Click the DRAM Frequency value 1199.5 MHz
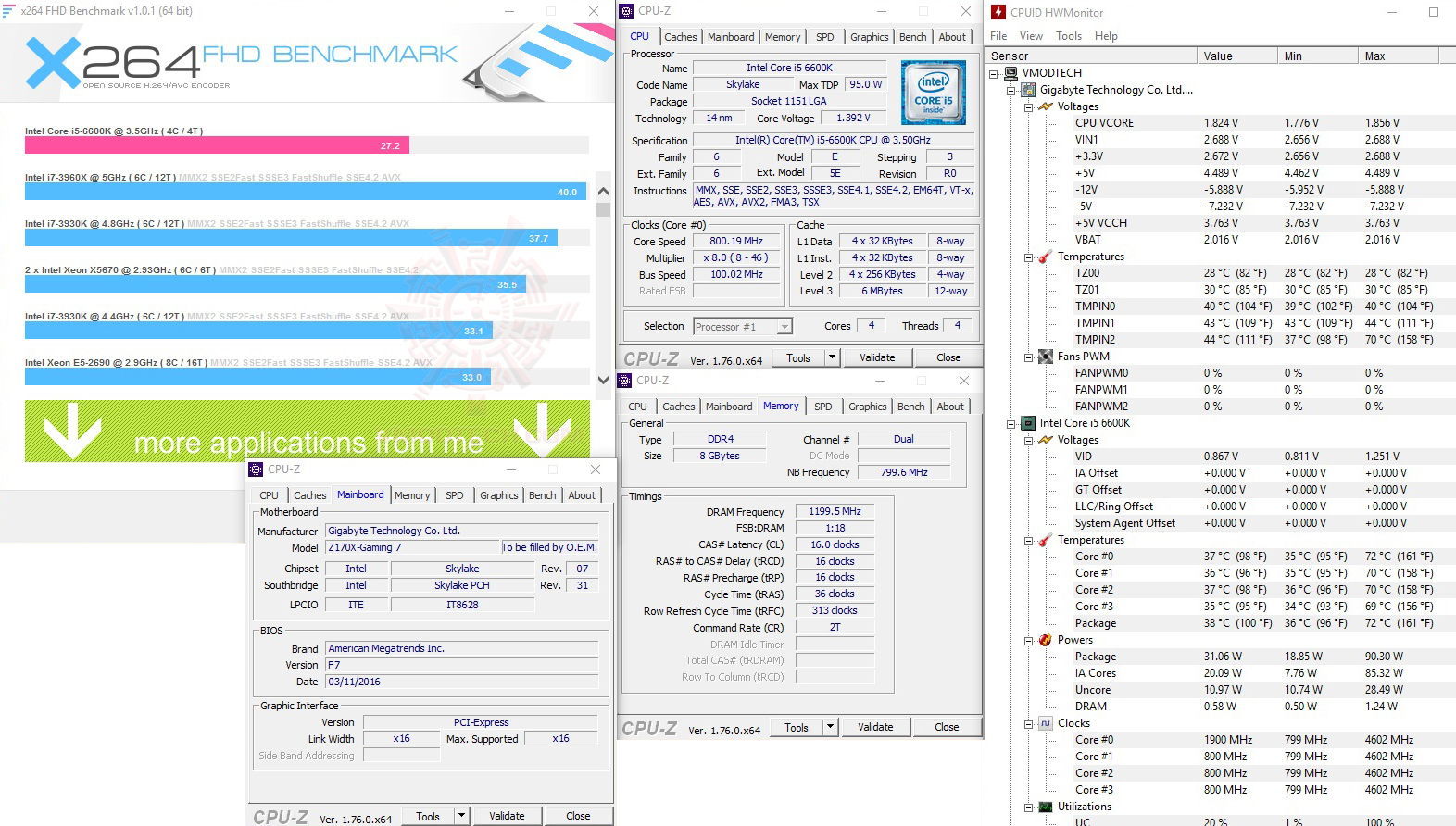This screenshot has height=826, width=1456. point(835,511)
